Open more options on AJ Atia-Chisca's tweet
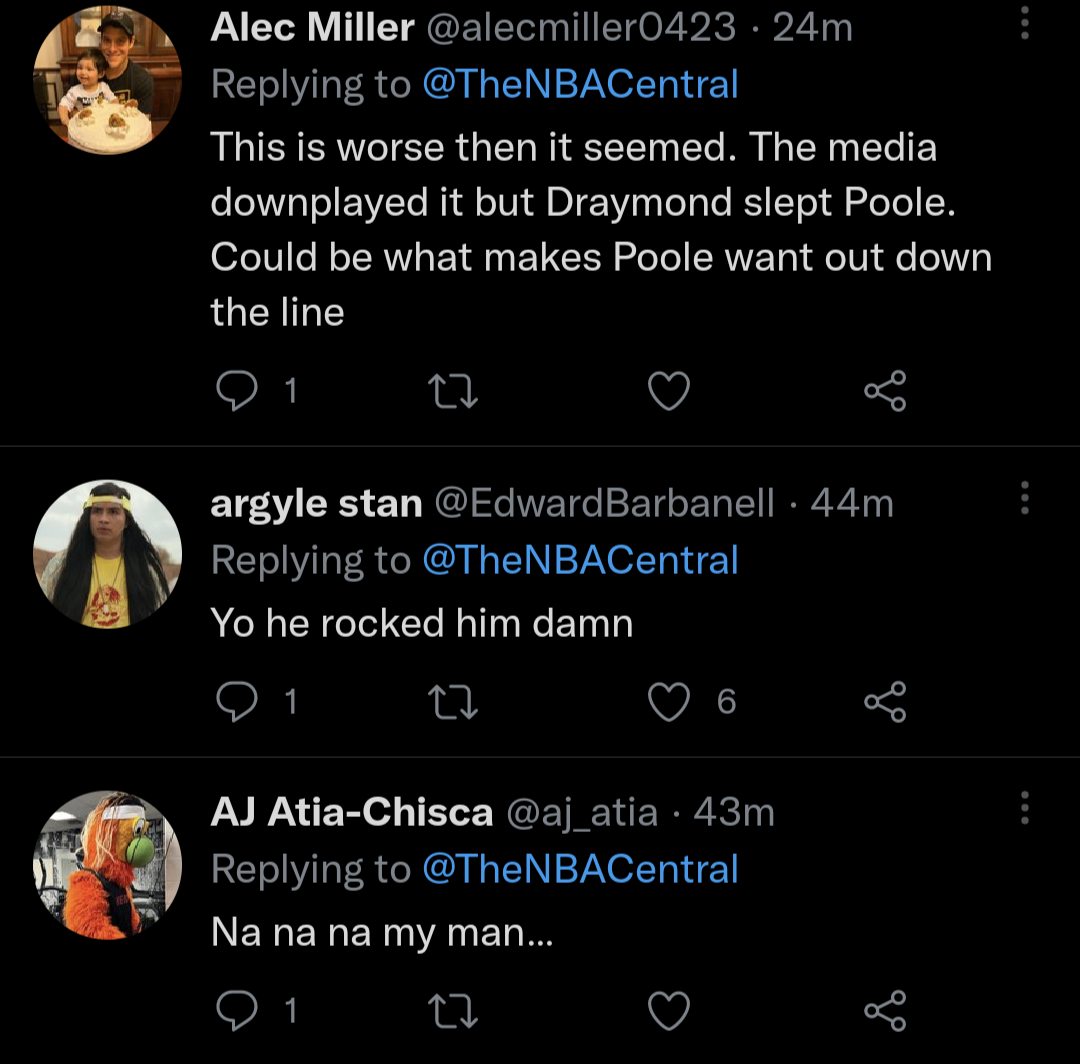1080x1064 pixels. (1024, 807)
